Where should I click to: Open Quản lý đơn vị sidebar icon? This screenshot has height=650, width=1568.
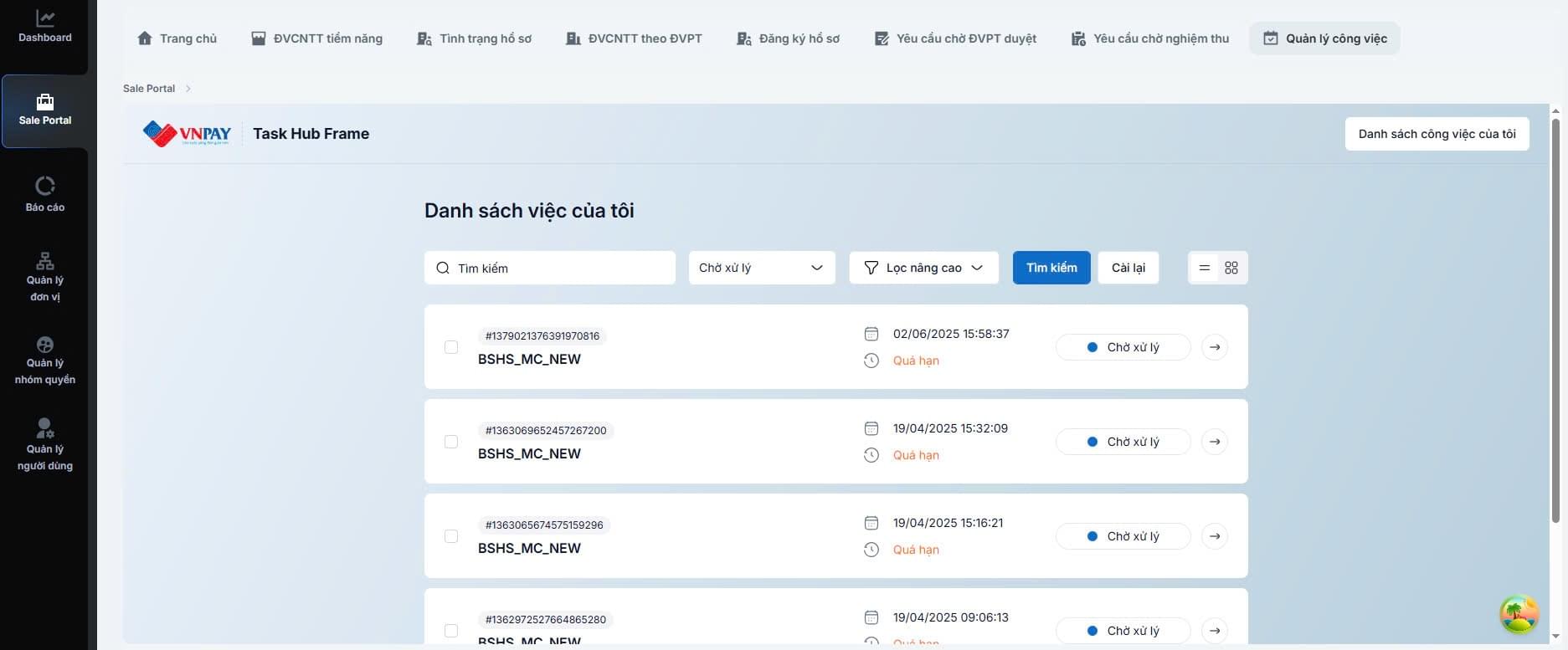45,261
